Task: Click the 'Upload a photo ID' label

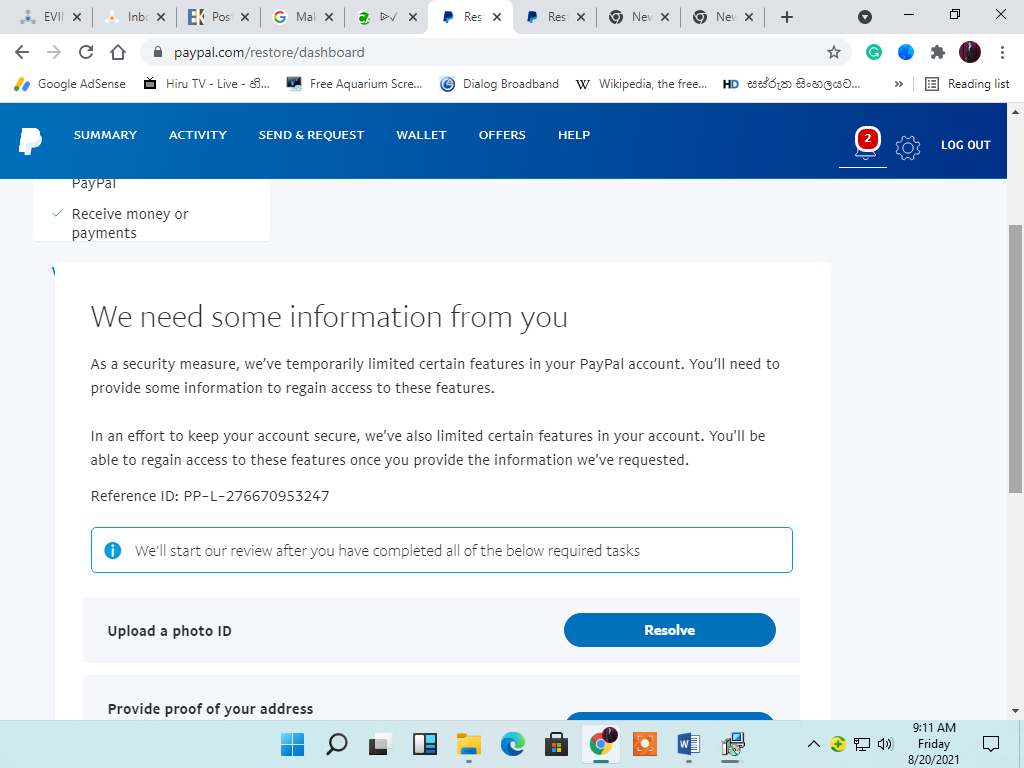Action: point(170,631)
